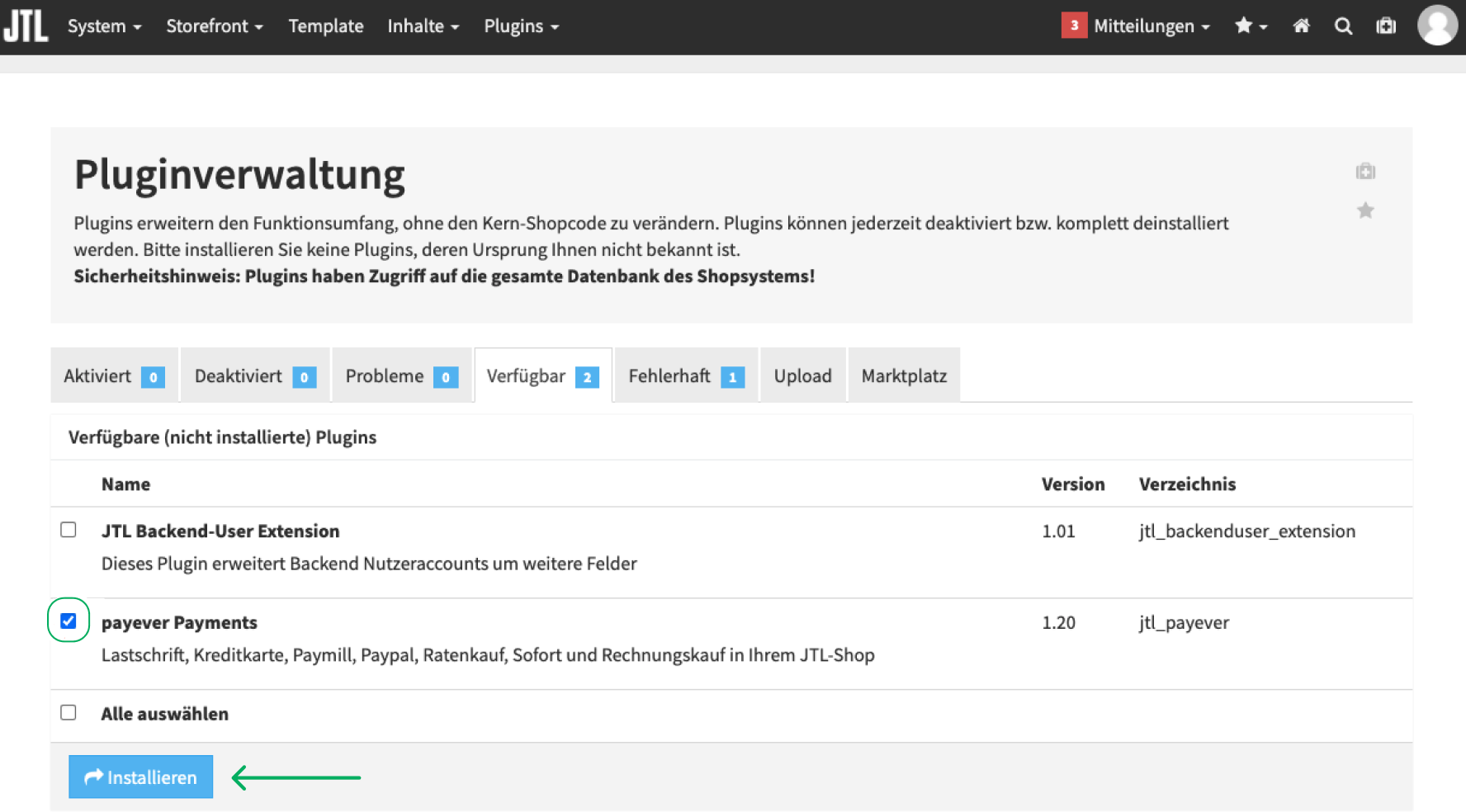Switch to the Deaktiviert tab
This screenshot has height=812, width=1466.
pyautogui.click(x=255, y=375)
